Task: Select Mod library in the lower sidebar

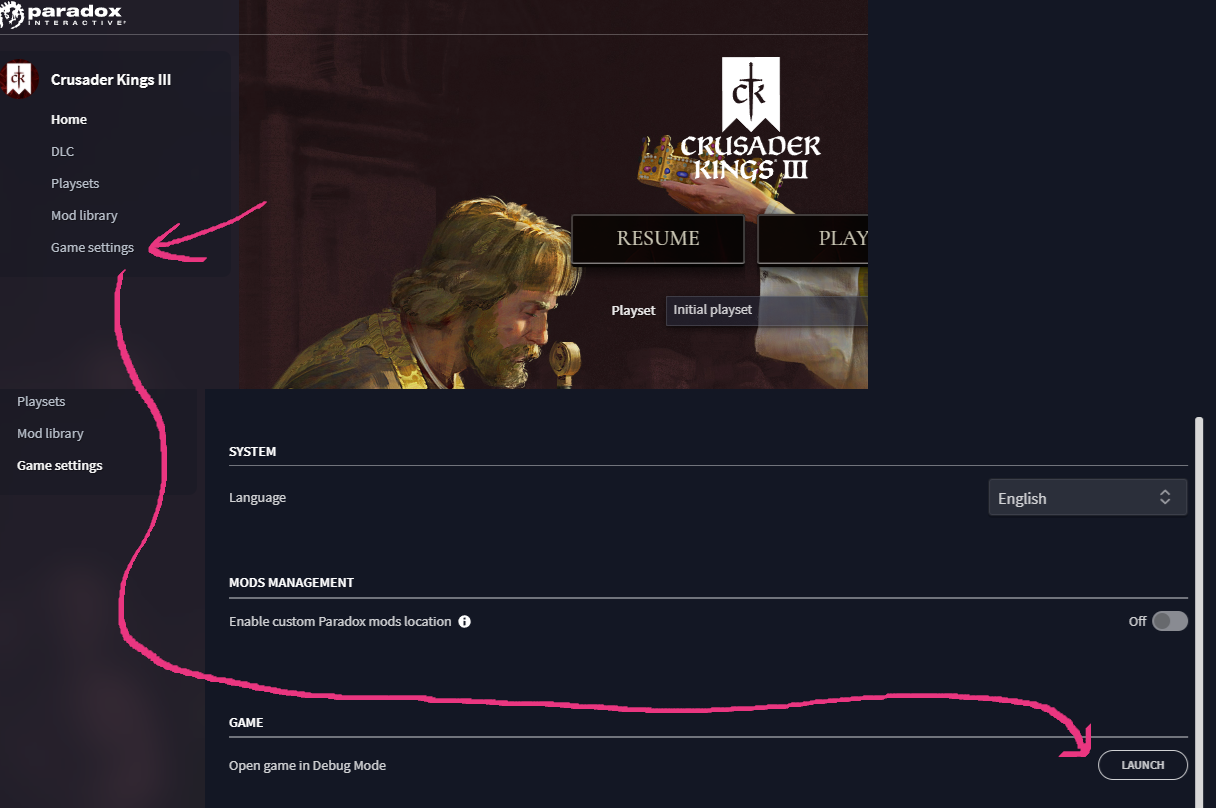Action: tap(50, 433)
